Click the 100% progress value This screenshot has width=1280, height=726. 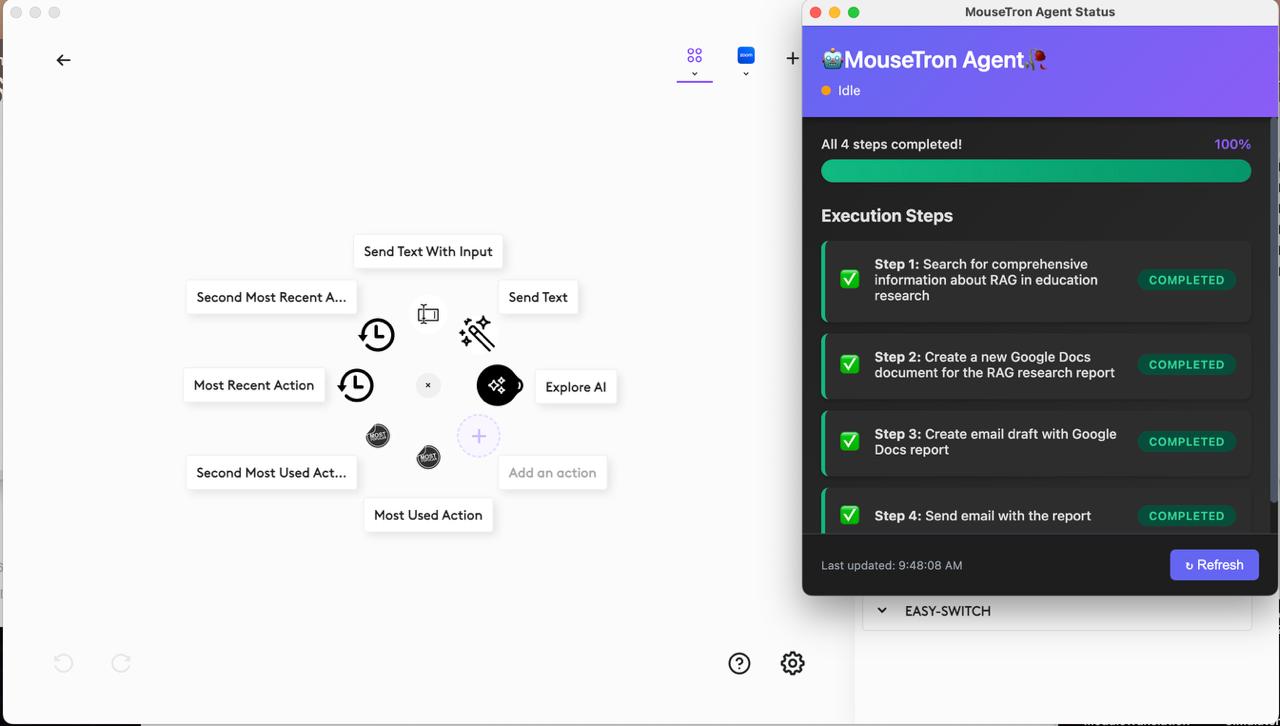pos(1232,144)
